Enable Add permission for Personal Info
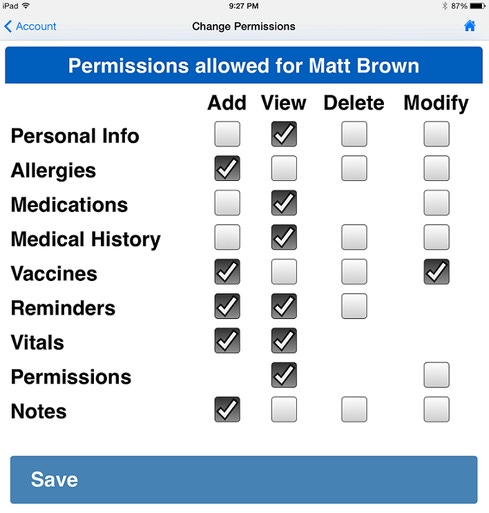Image resolution: width=489 pixels, height=513 pixels. coord(227,134)
